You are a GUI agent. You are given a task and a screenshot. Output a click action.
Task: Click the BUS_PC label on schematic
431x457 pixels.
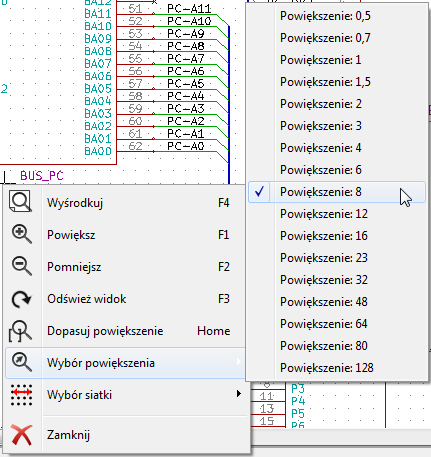(42, 176)
